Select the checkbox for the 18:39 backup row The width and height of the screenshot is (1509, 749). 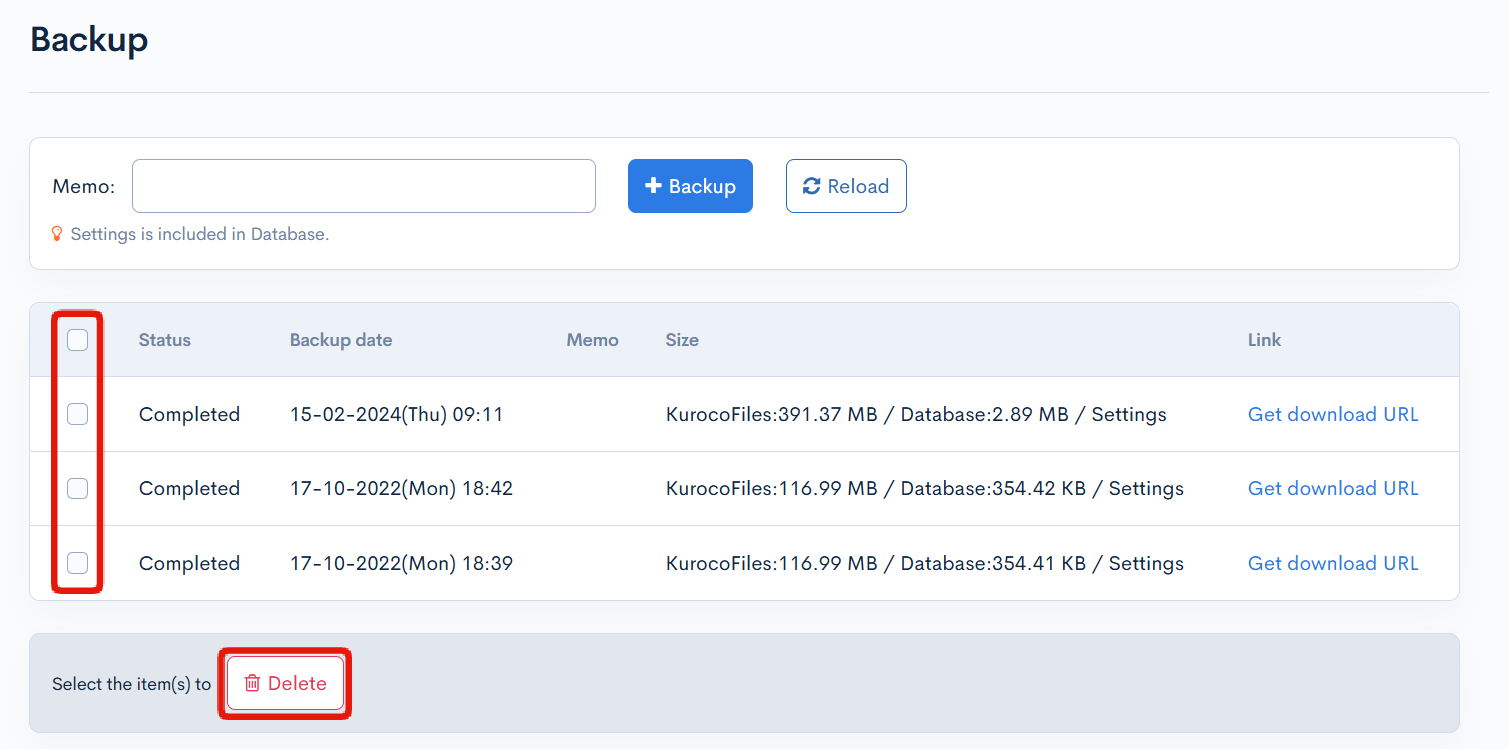(77, 563)
